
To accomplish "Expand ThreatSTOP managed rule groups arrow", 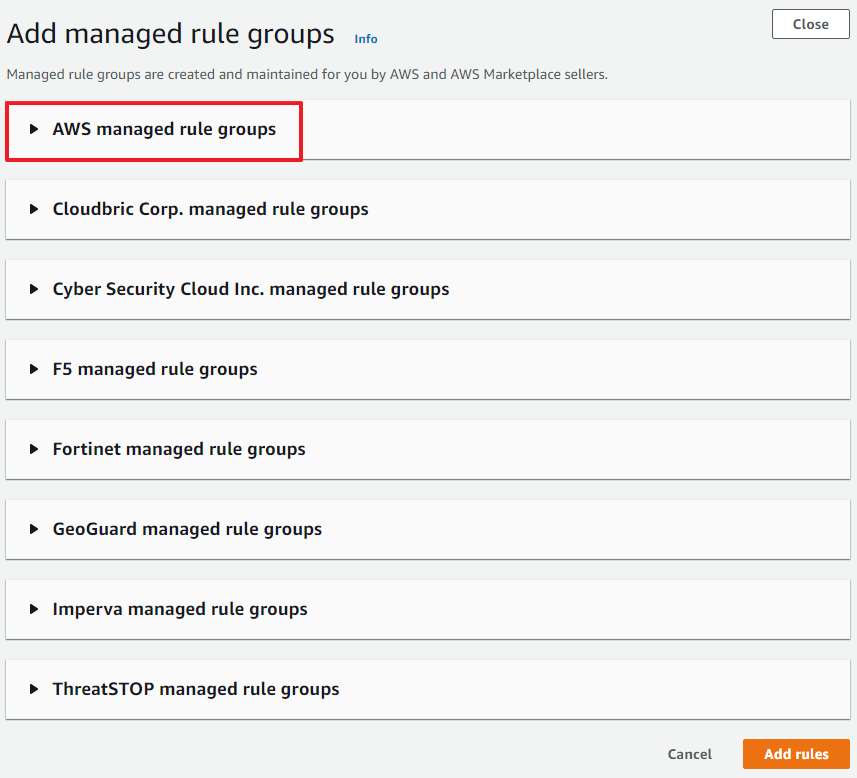I will 34,689.
